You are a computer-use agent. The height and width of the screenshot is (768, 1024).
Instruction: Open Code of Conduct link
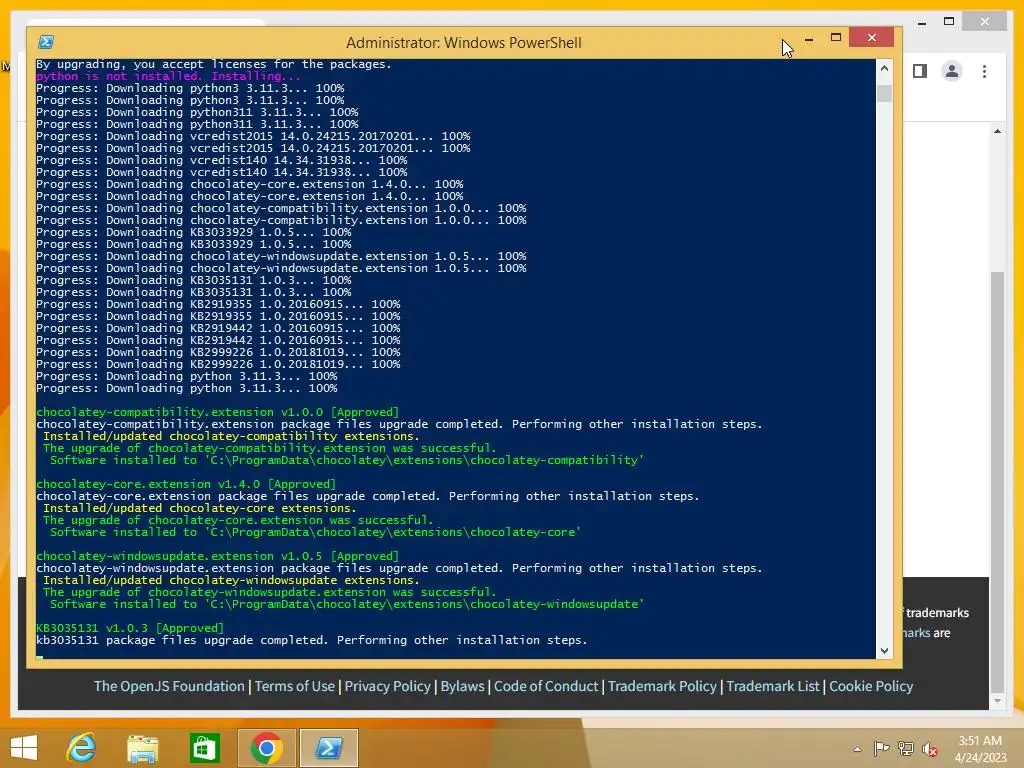click(x=546, y=686)
